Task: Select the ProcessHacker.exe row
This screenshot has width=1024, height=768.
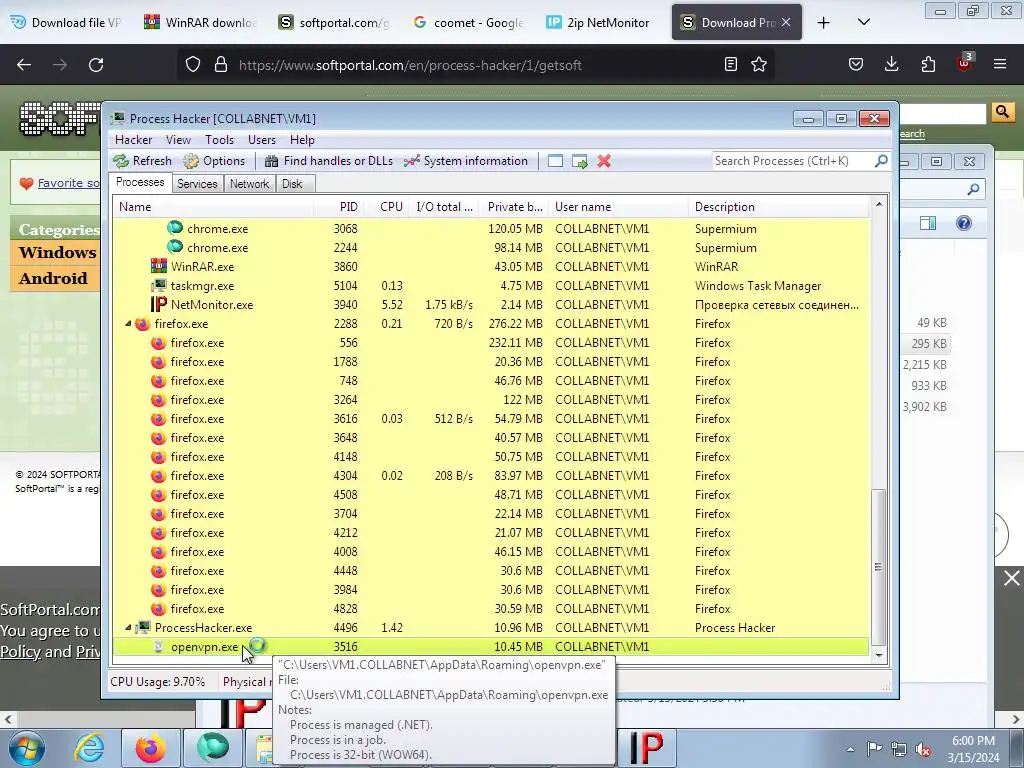Action: [491, 628]
